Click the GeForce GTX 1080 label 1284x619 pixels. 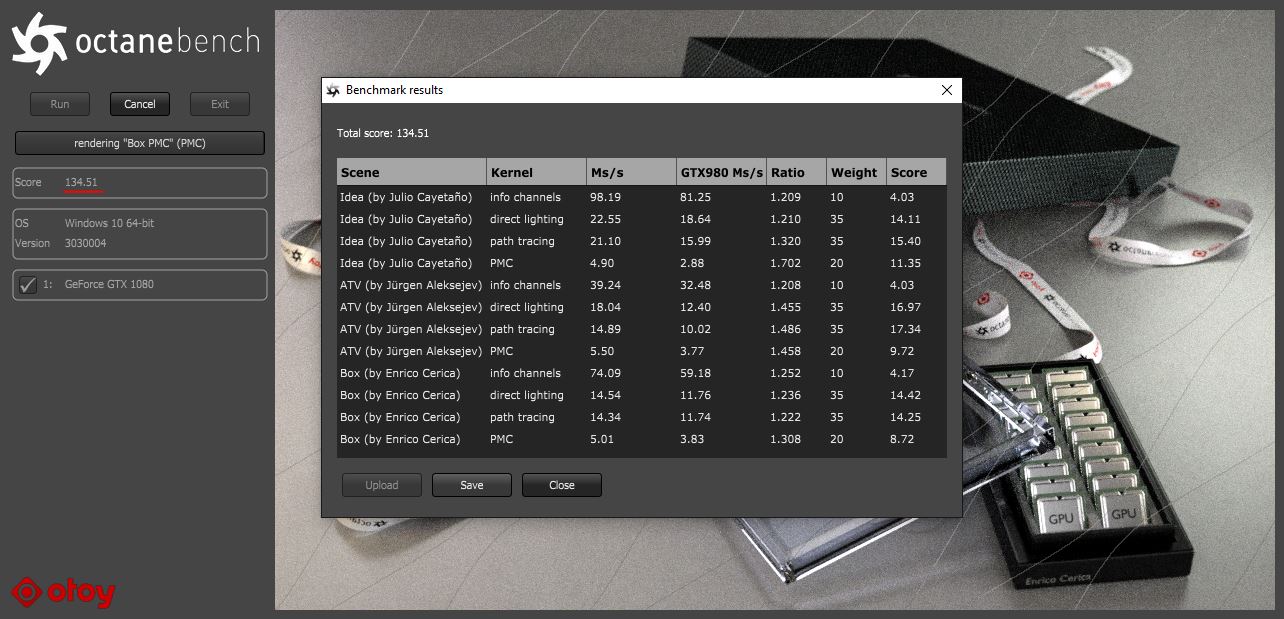pos(109,284)
